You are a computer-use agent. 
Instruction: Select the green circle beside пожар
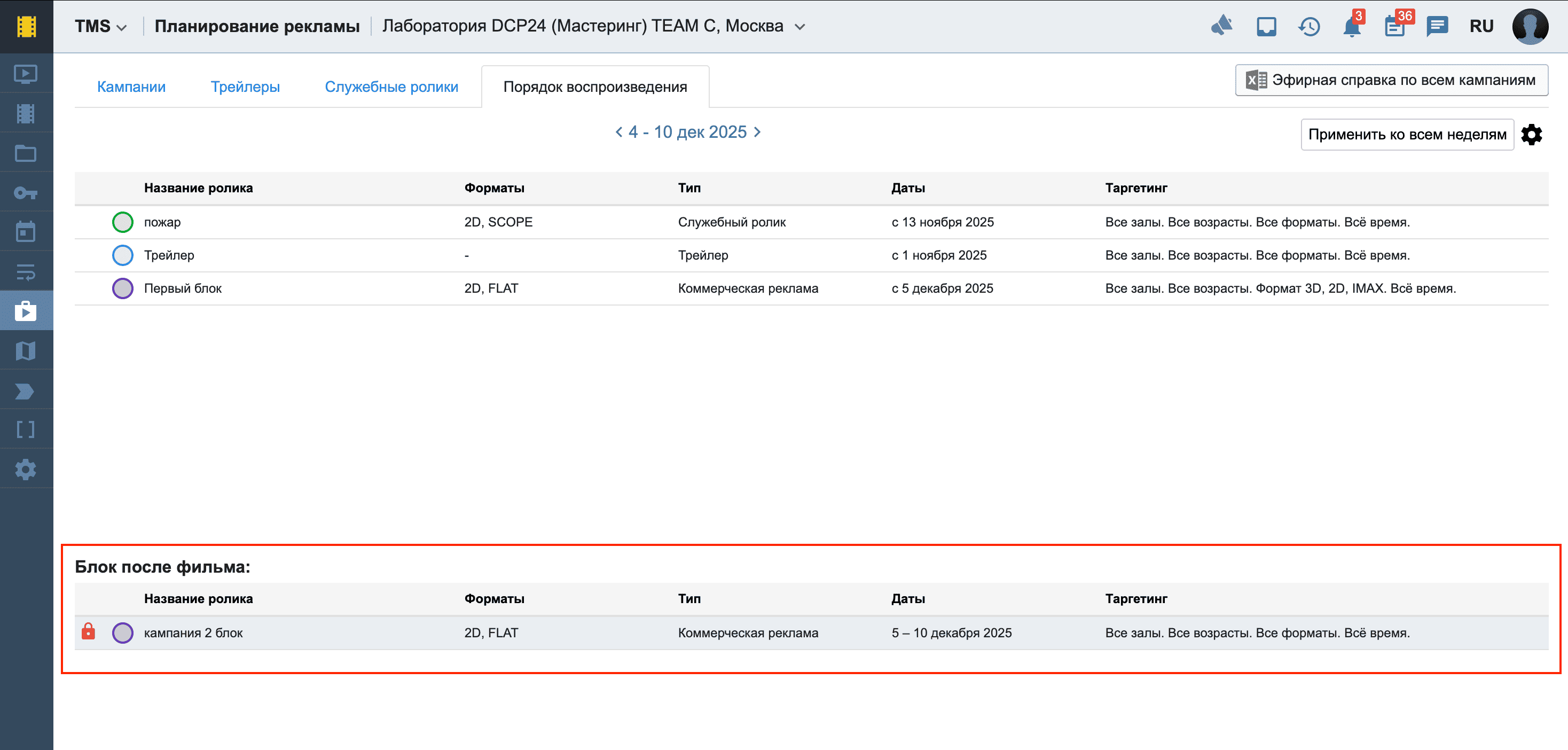[122, 222]
